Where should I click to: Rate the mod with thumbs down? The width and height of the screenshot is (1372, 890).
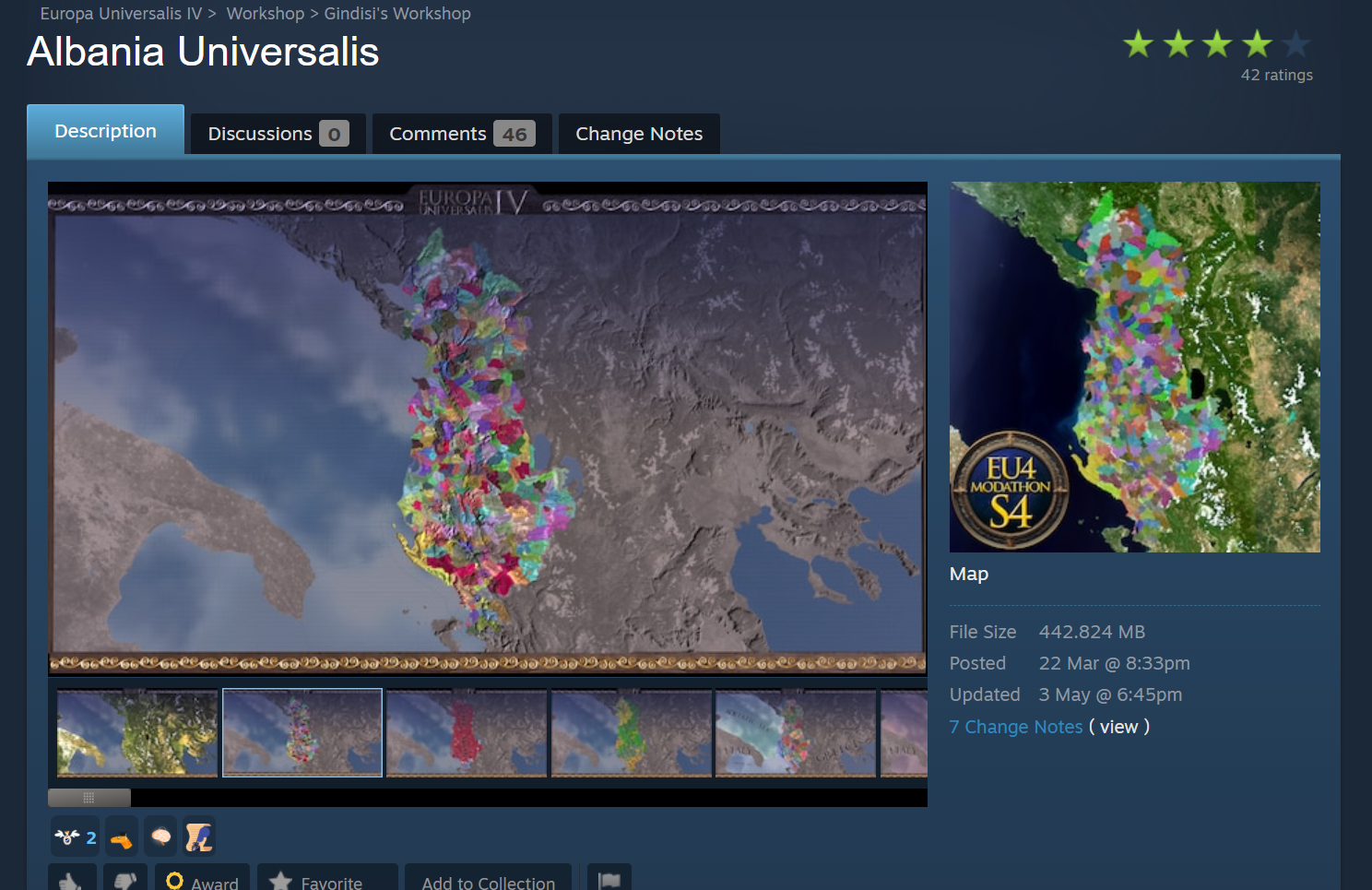coord(124,880)
